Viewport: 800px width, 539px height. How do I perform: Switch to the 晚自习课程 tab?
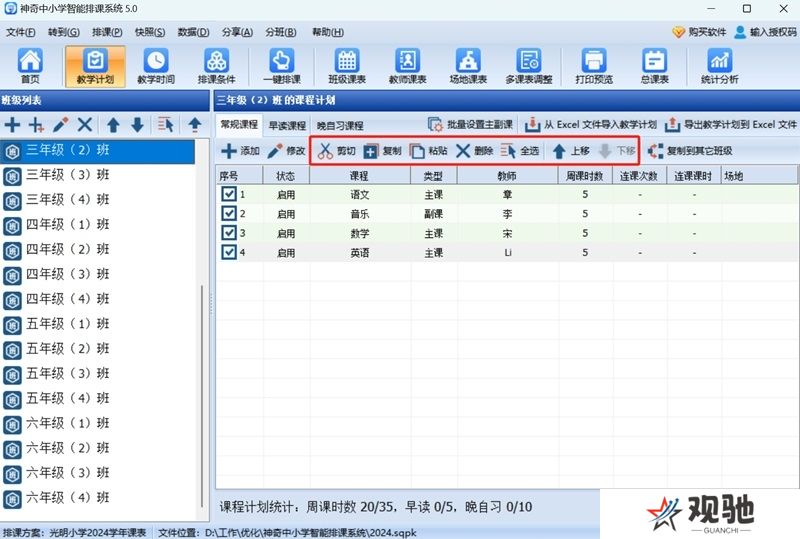tap(340, 126)
